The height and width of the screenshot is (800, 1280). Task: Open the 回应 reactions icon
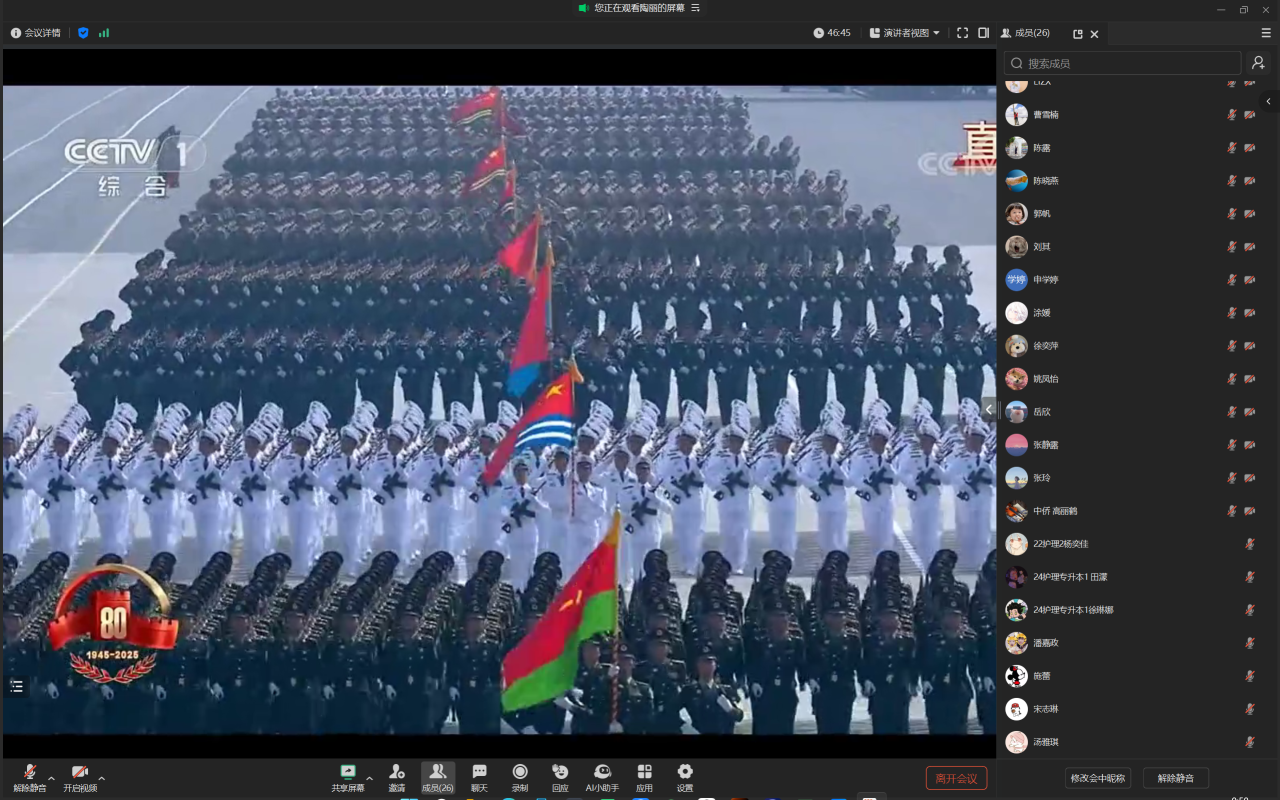560,777
